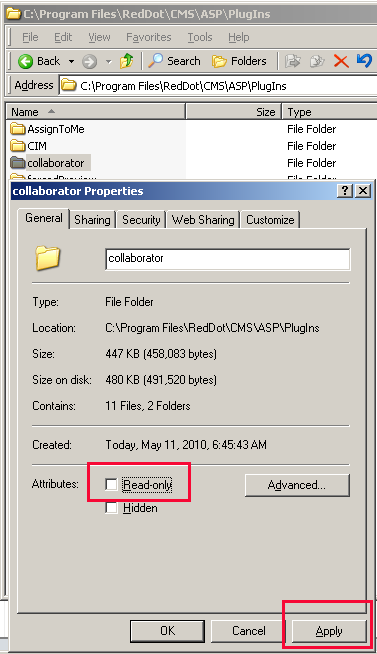Image resolution: width=377 pixels, height=654 pixels.
Task: Click the Apply button
Action: [329, 631]
